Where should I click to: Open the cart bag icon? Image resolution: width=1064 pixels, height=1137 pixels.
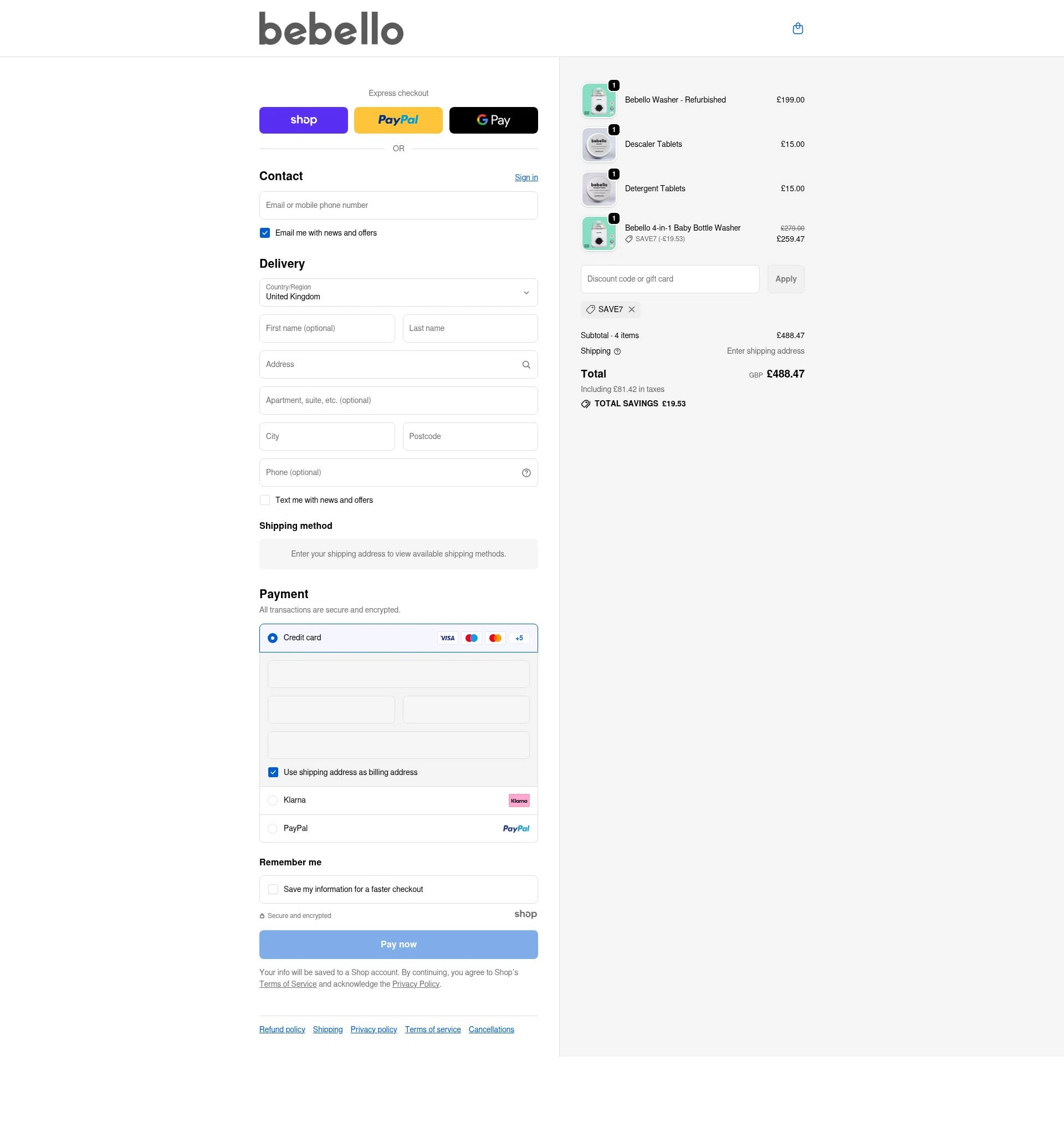tap(797, 28)
